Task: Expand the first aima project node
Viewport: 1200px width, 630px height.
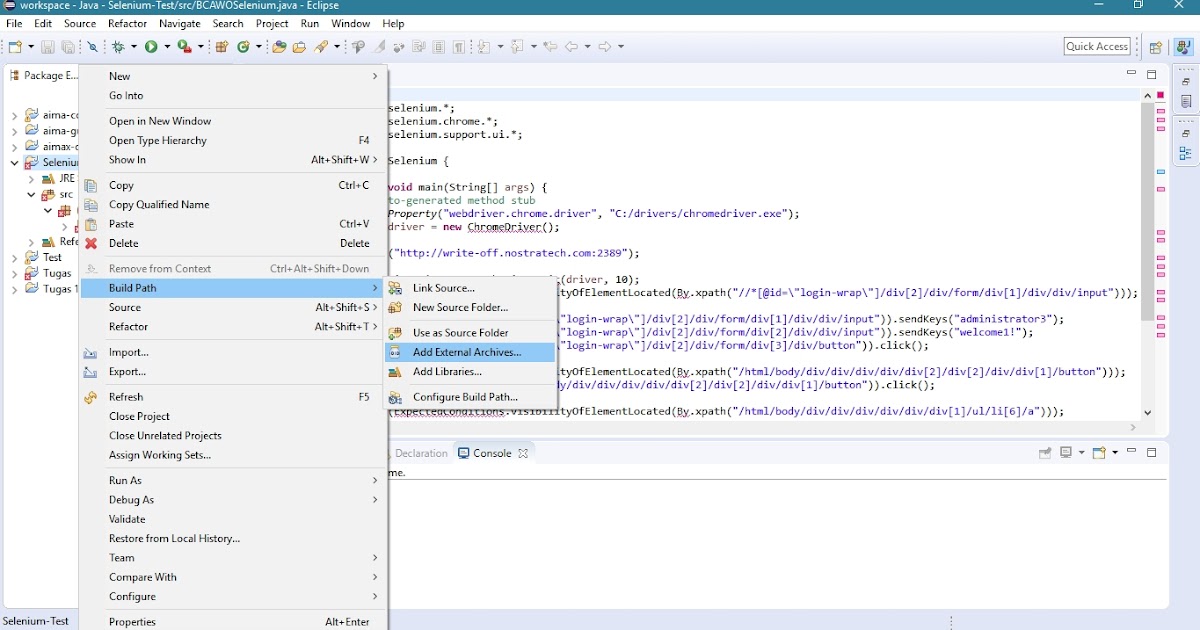Action: [15, 116]
